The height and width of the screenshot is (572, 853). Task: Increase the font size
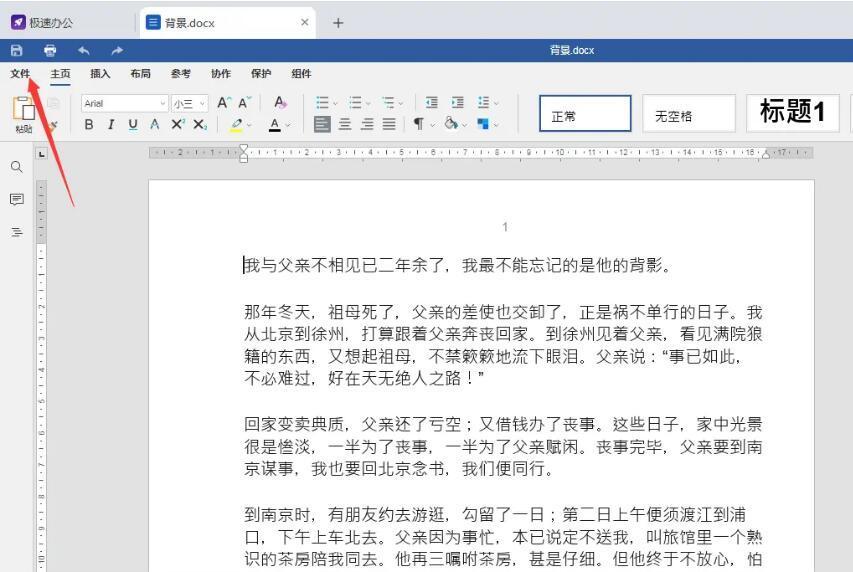pos(224,103)
